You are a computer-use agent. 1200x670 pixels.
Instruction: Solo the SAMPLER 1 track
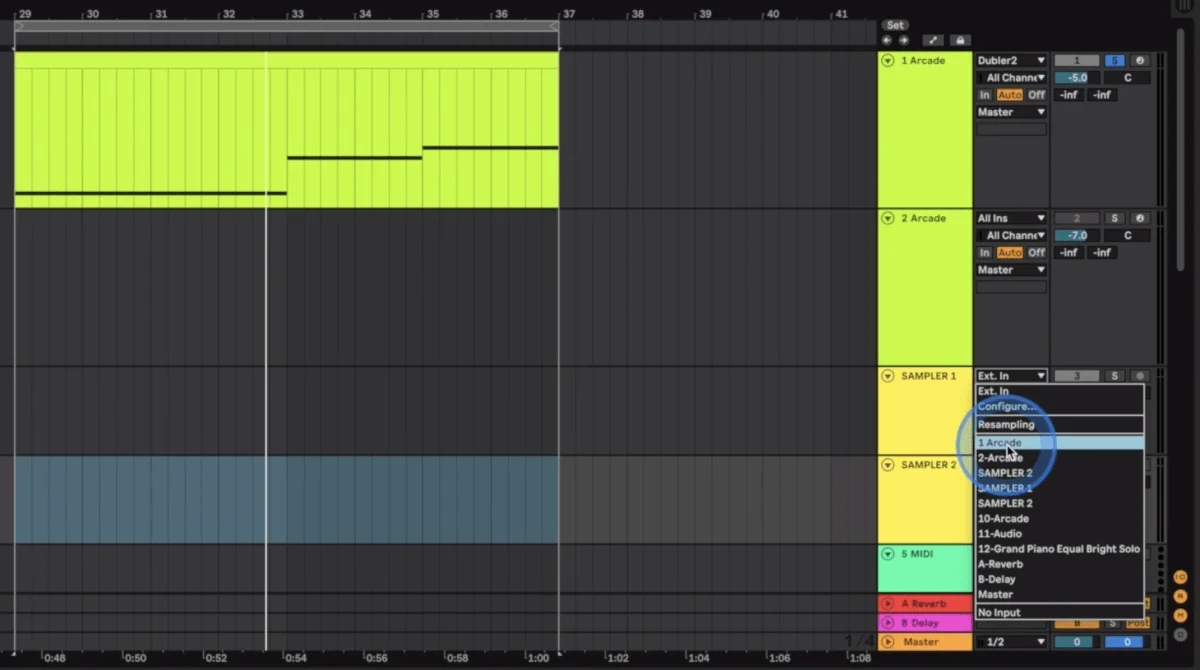click(1114, 376)
